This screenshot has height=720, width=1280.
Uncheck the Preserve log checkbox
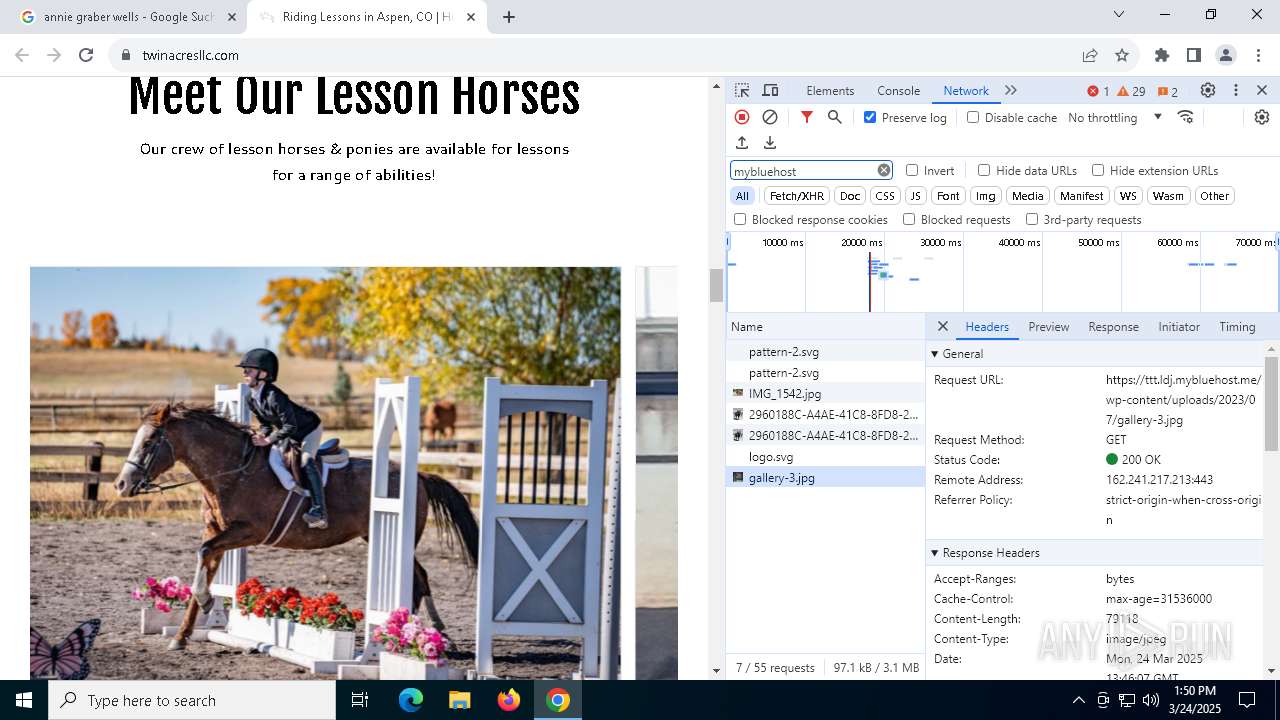(870, 117)
